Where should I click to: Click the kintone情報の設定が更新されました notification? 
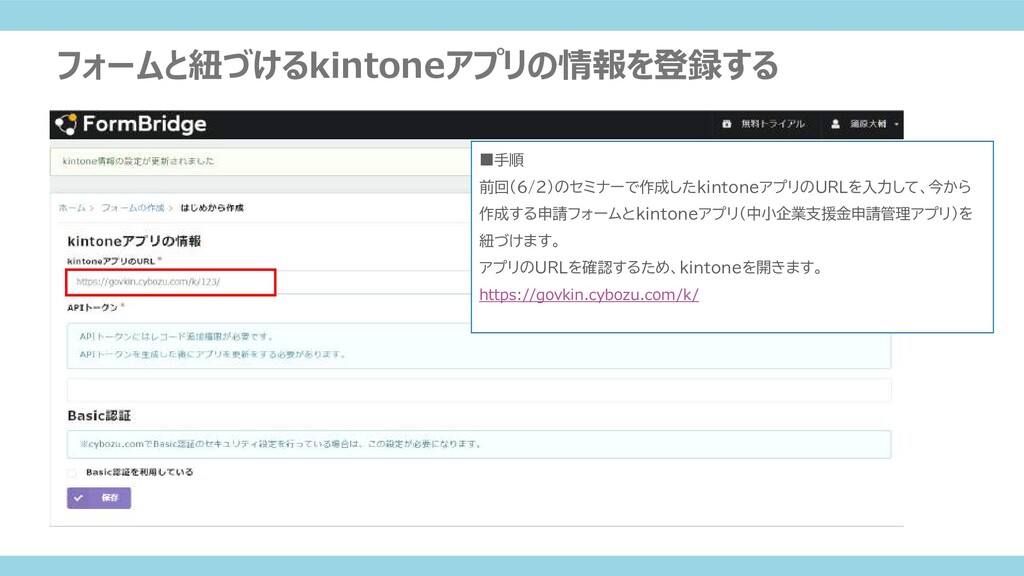(138, 161)
